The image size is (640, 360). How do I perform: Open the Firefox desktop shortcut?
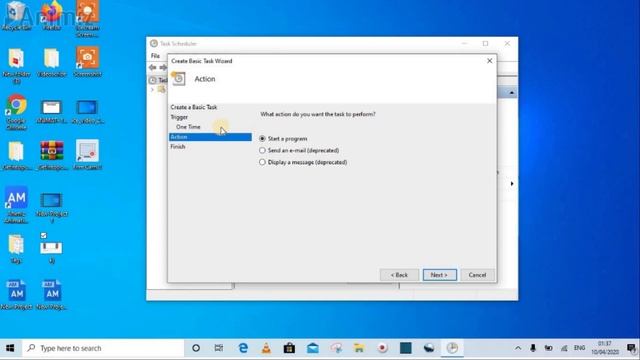[x=52, y=16]
